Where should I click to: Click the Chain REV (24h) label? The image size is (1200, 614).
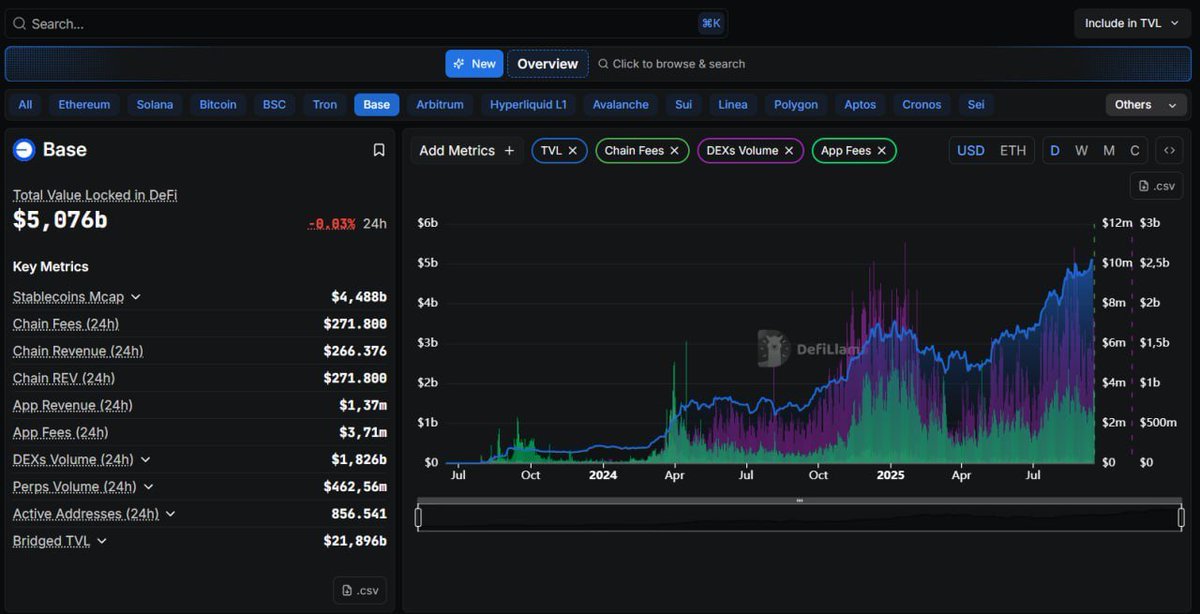(64, 378)
